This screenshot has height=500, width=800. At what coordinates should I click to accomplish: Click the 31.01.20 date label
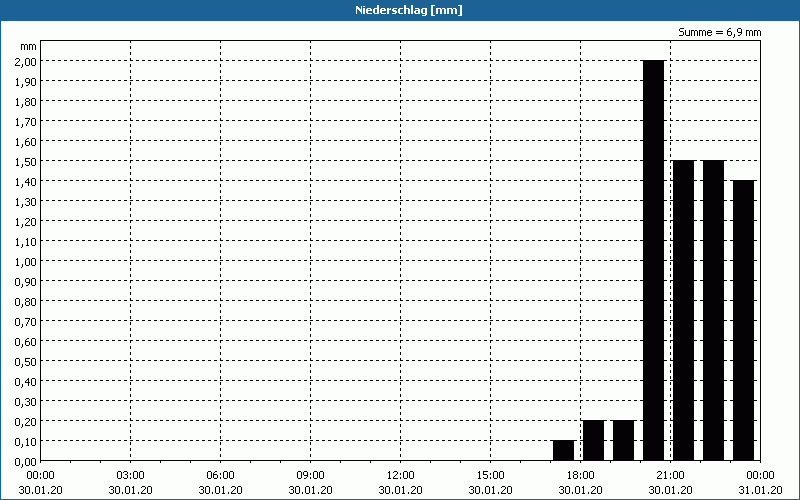click(760, 490)
